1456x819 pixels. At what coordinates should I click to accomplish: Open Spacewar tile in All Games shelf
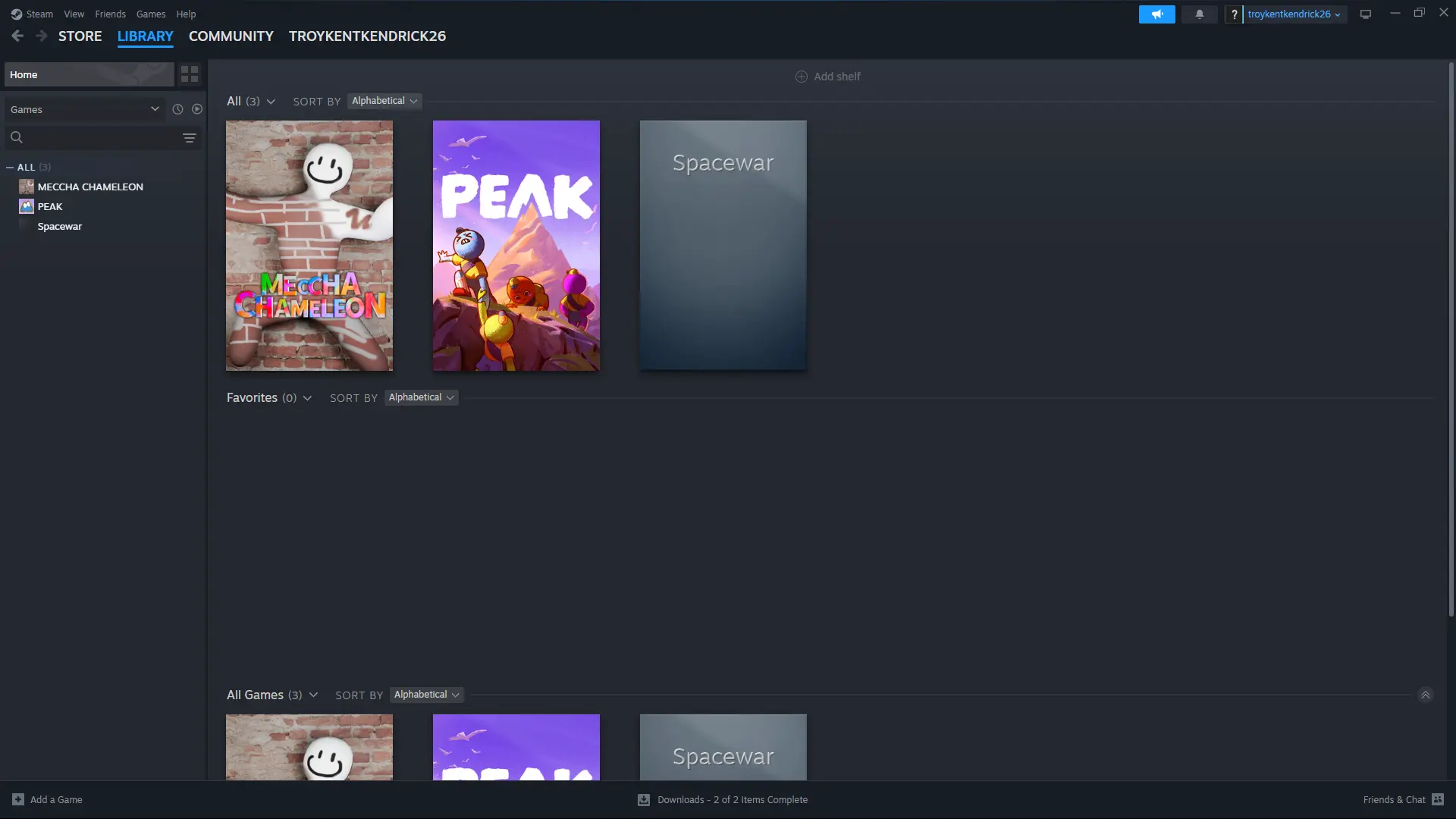tap(723, 747)
